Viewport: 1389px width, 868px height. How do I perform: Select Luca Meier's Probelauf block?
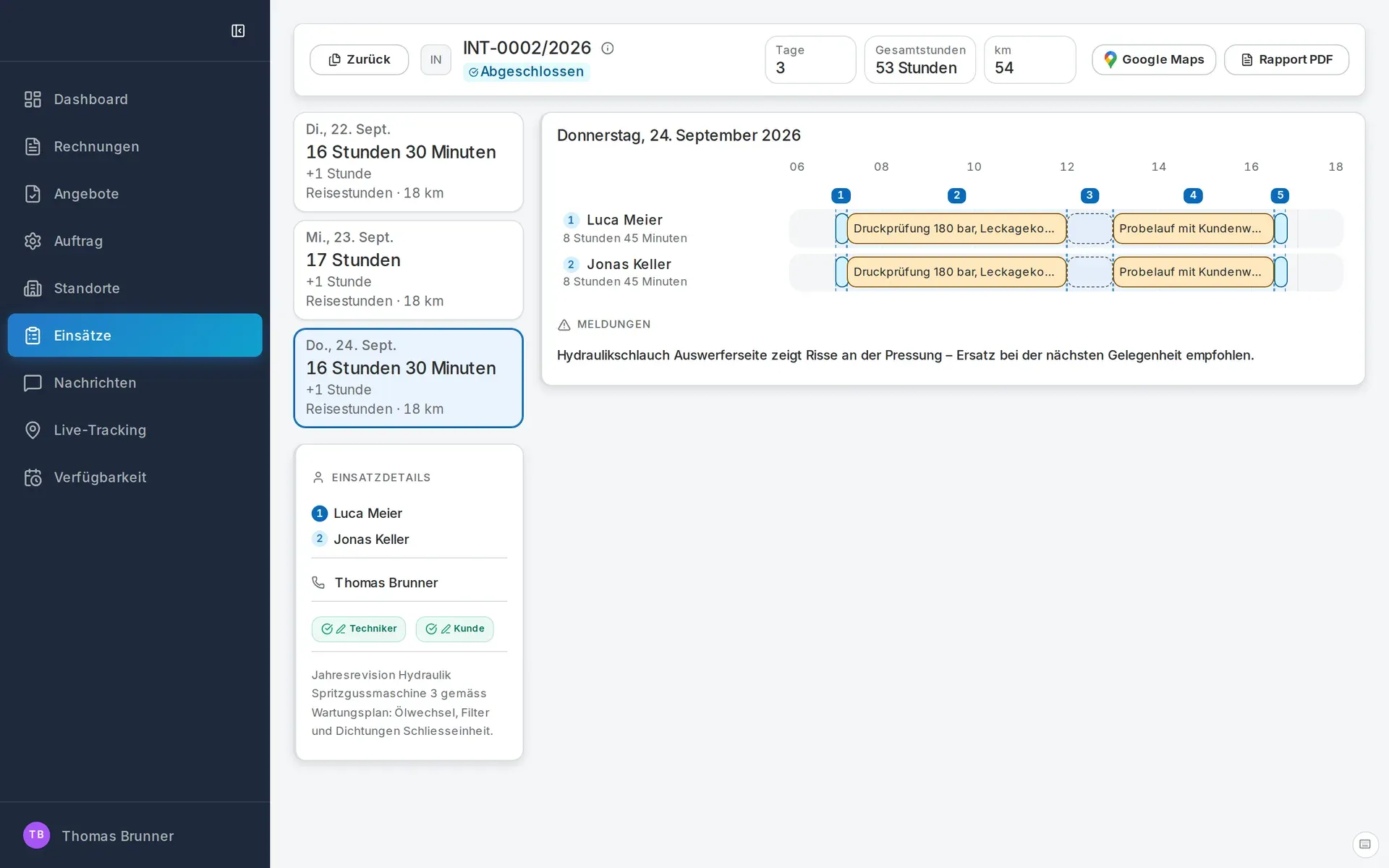tap(1193, 229)
